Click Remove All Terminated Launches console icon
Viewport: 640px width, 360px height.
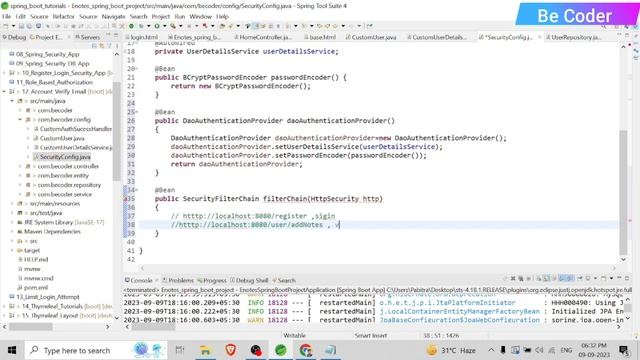point(521,278)
